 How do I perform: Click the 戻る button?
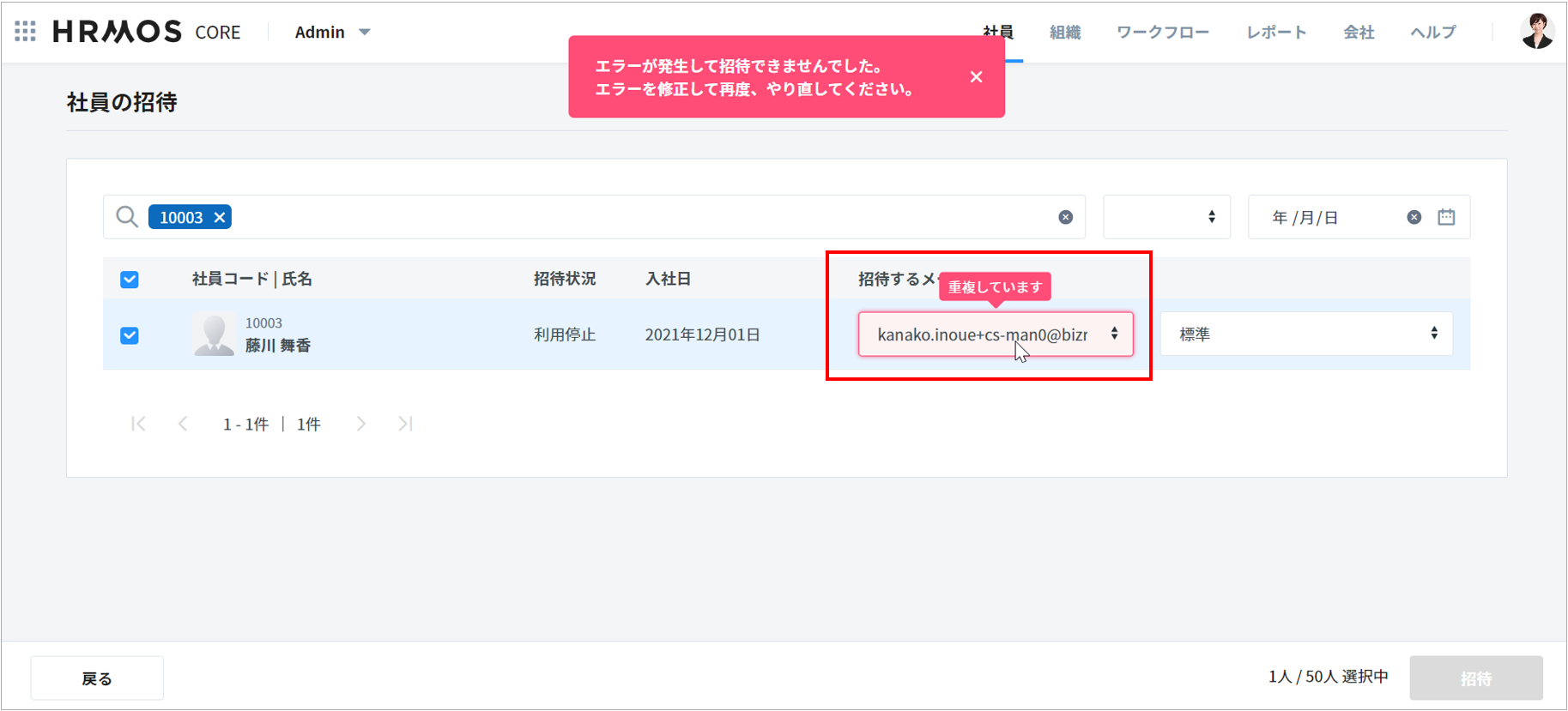[x=97, y=678]
